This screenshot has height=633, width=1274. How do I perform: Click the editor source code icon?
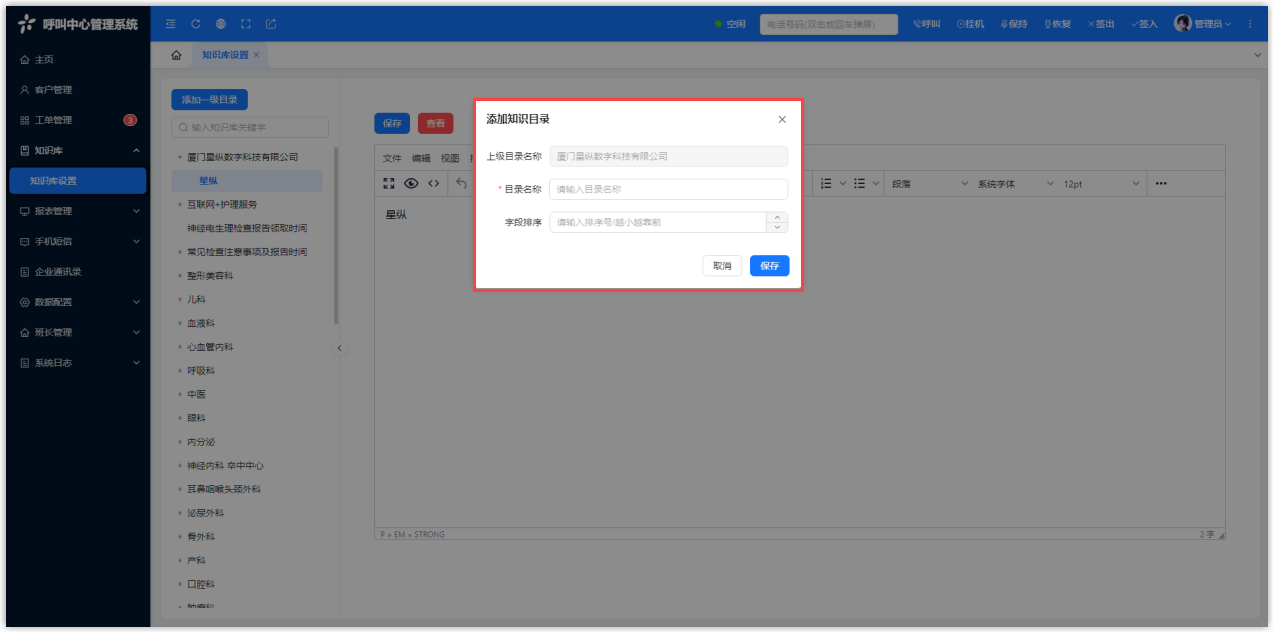coord(433,183)
